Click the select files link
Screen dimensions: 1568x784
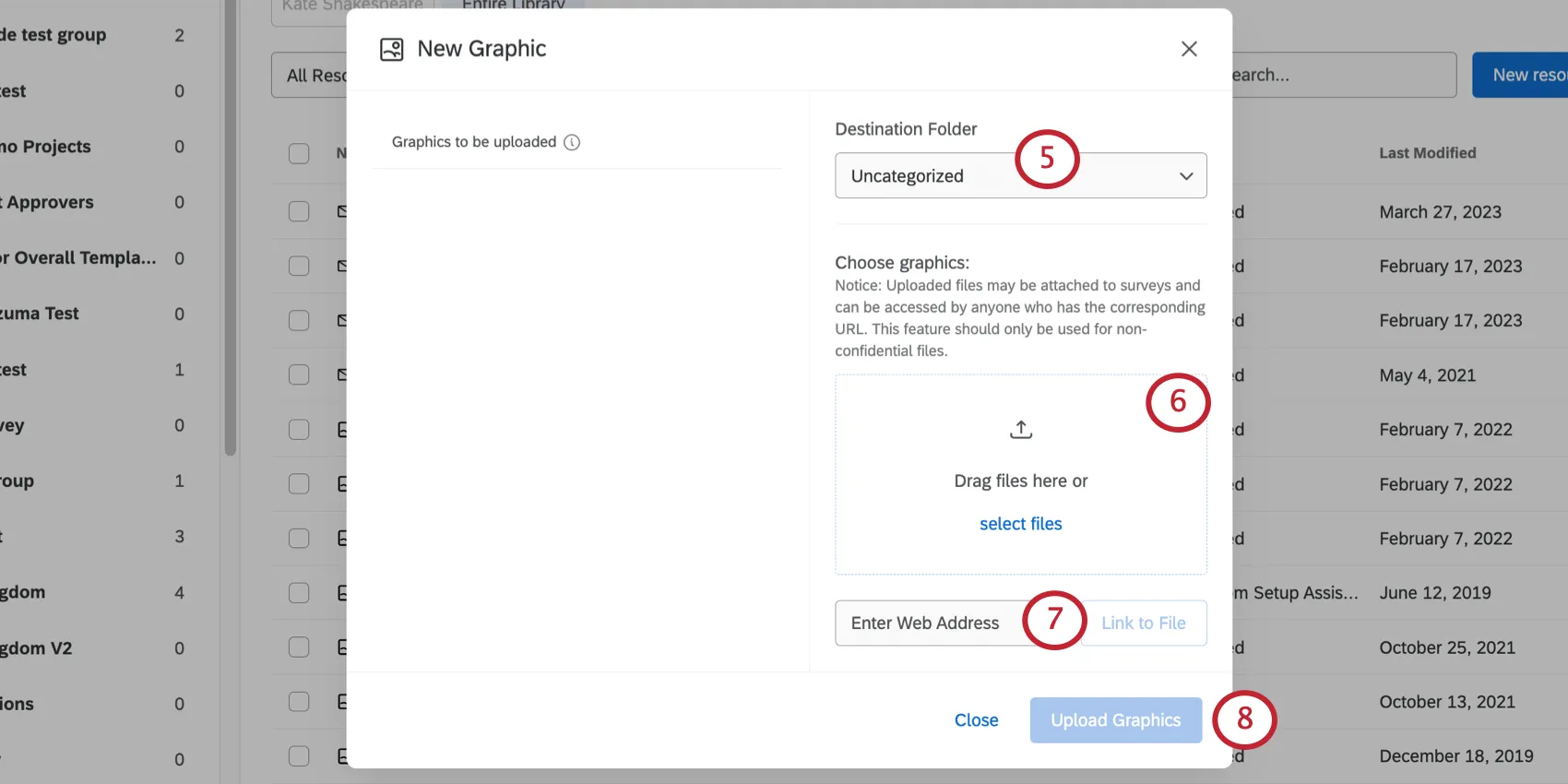click(x=1020, y=523)
